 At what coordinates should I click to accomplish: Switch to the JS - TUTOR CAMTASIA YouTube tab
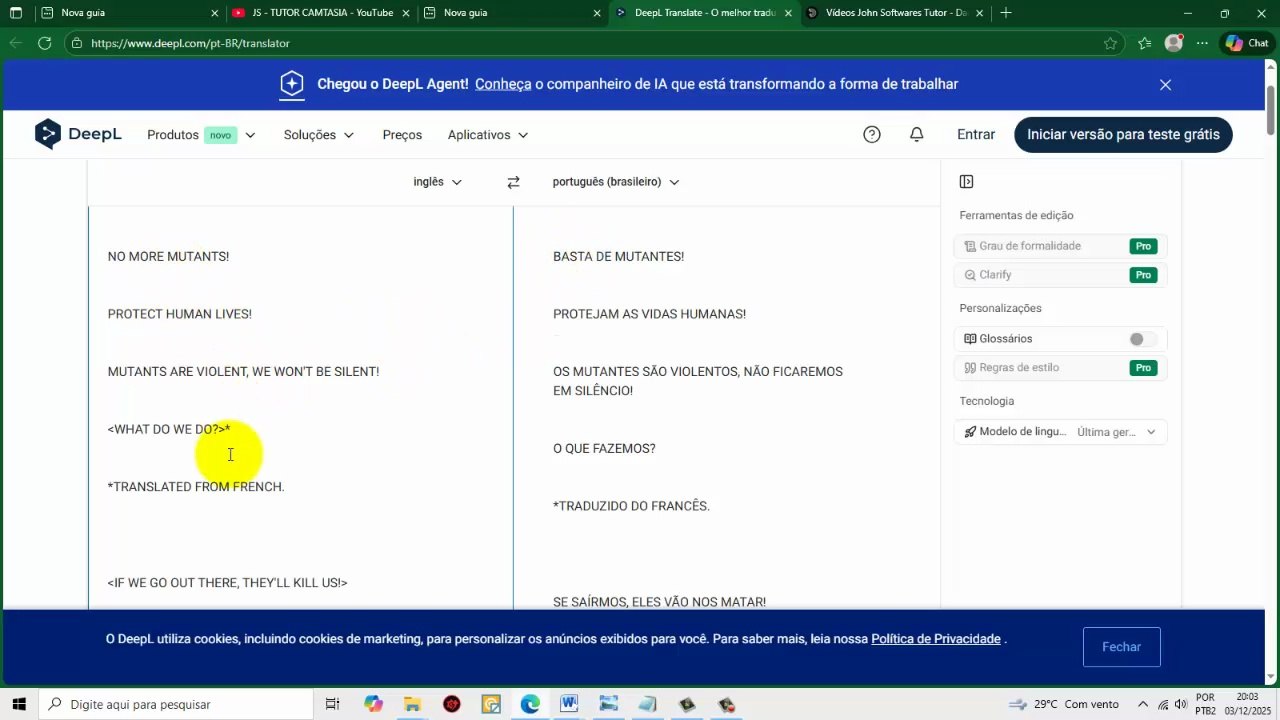(x=321, y=13)
